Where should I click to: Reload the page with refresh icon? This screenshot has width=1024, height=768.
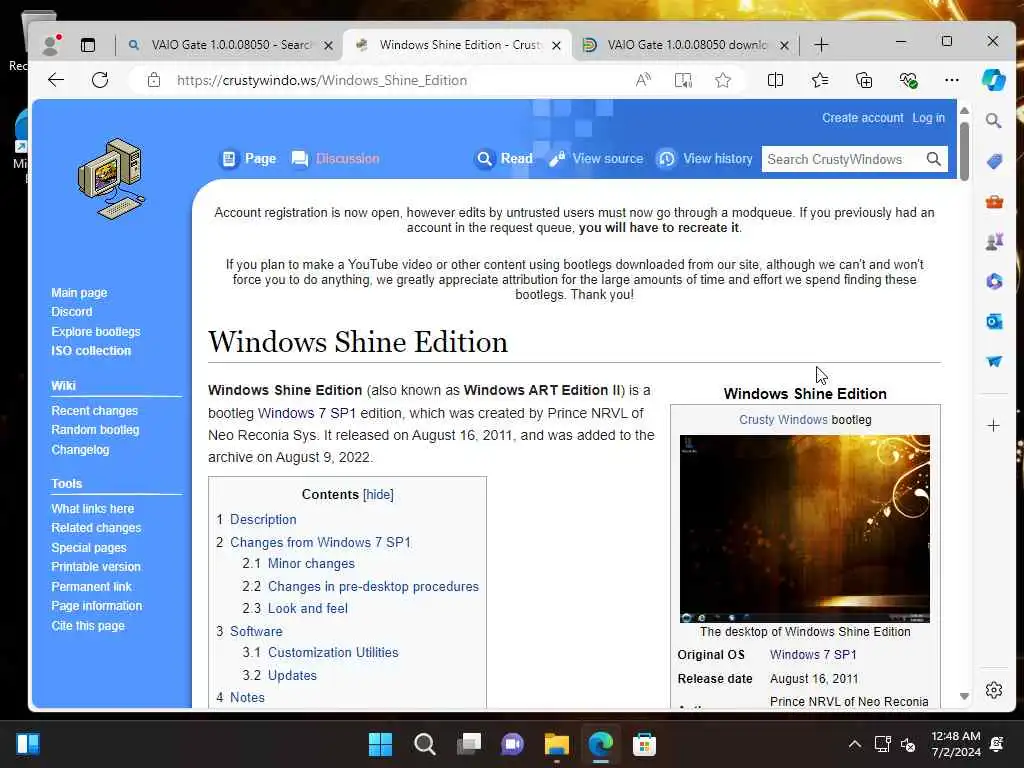(100, 80)
